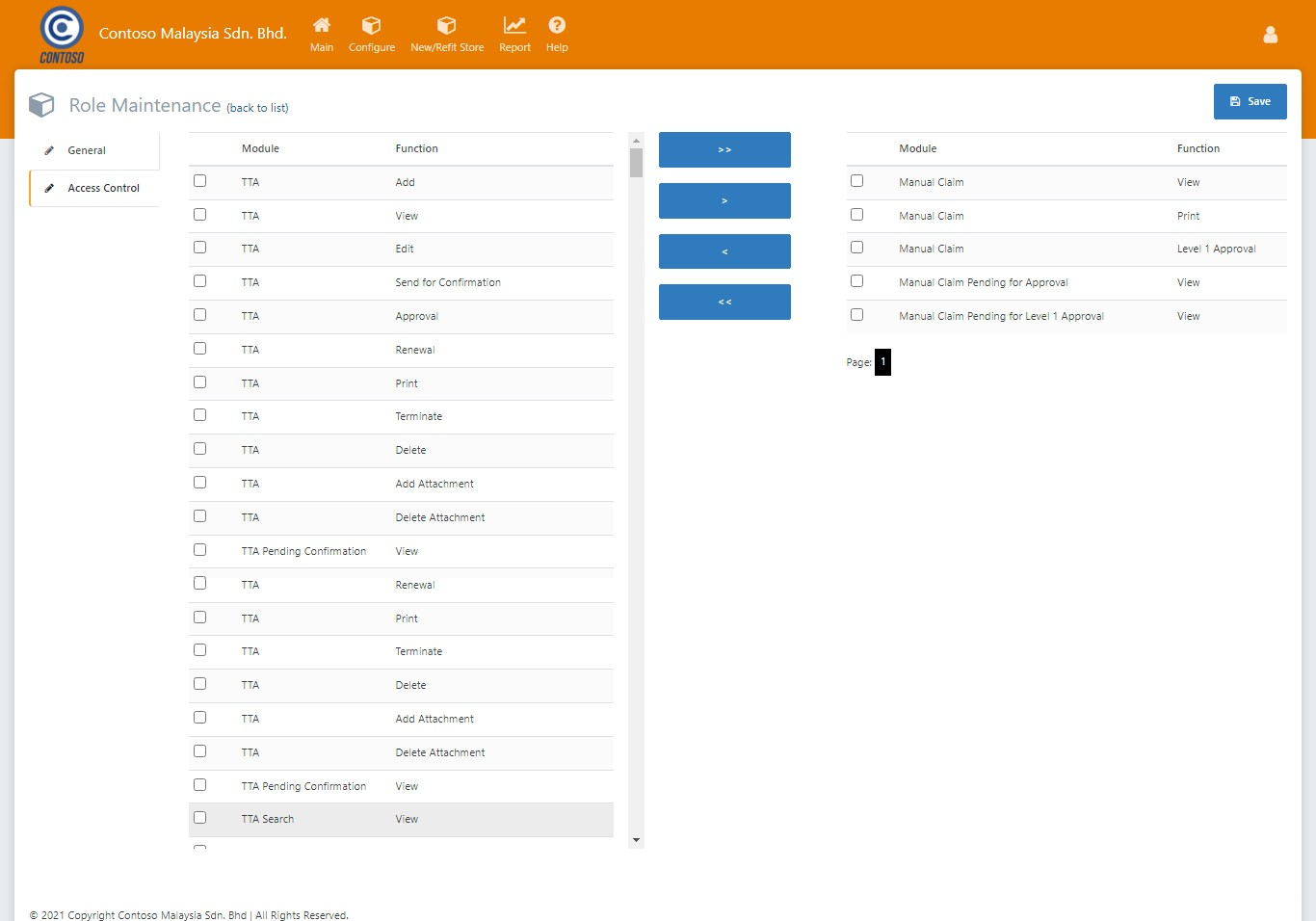Toggle the TTA Search View checkbox

tap(199, 818)
